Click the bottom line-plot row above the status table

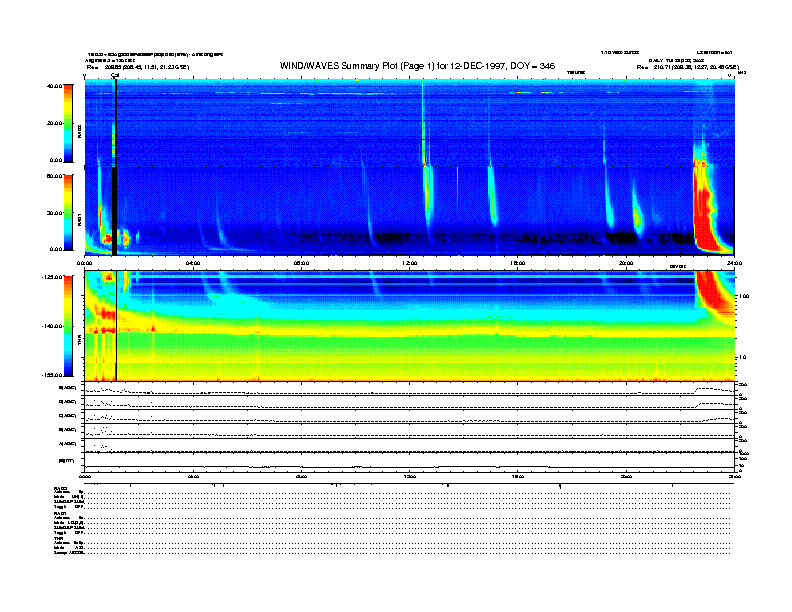tap(409, 463)
